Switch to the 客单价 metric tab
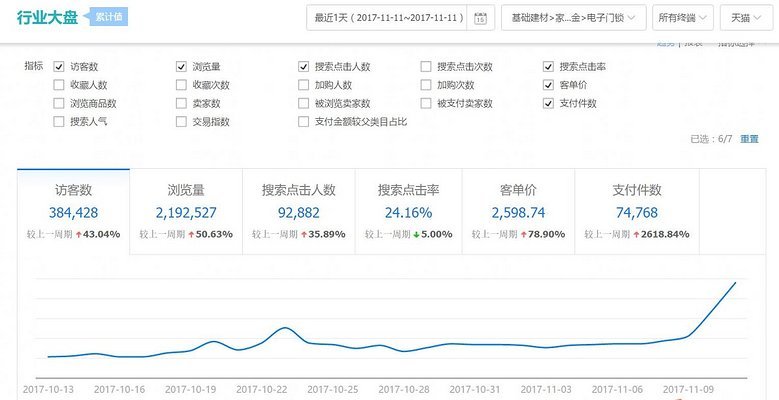Image resolution: width=779 pixels, height=400 pixels. (x=518, y=212)
